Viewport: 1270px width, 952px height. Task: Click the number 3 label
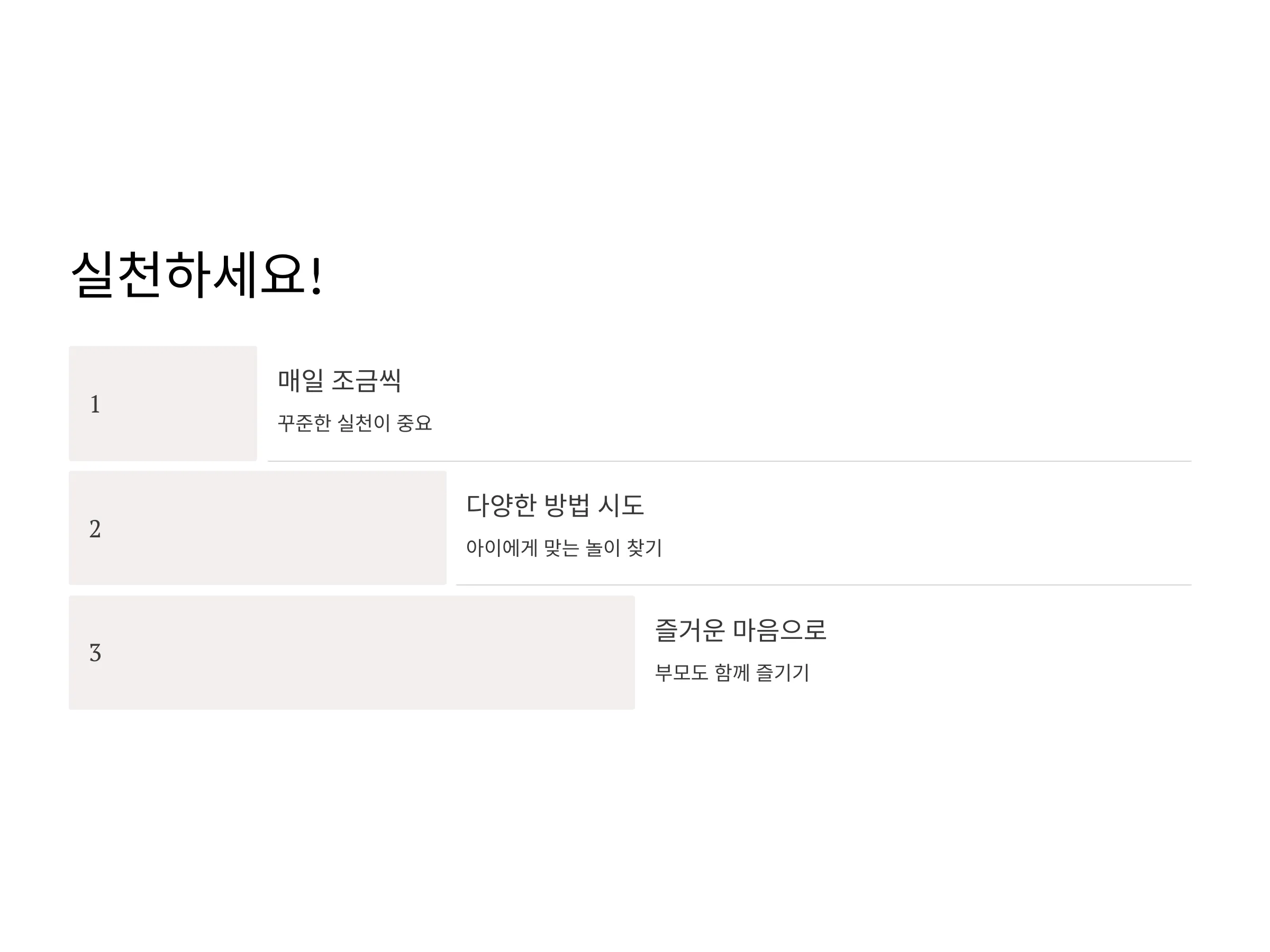[95, 653]
